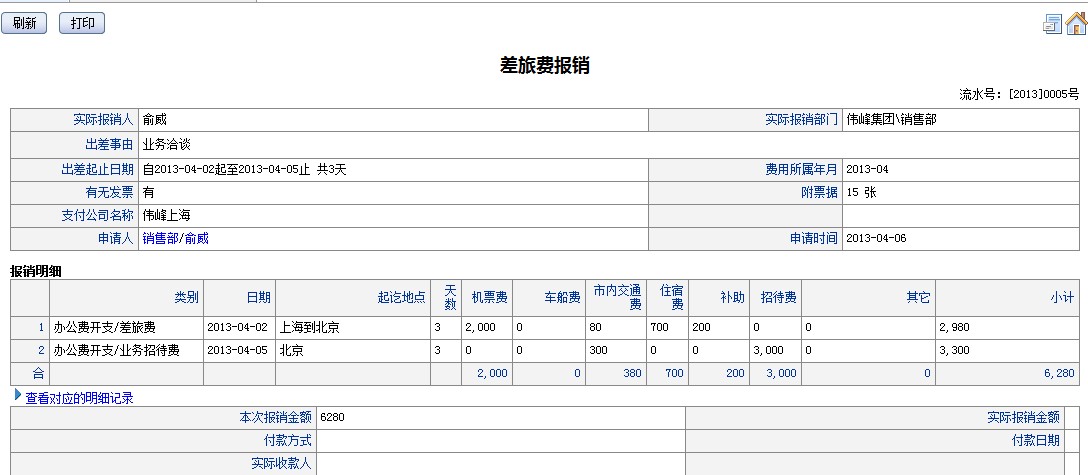Select row 2 city transport value 300

[599, 351]
